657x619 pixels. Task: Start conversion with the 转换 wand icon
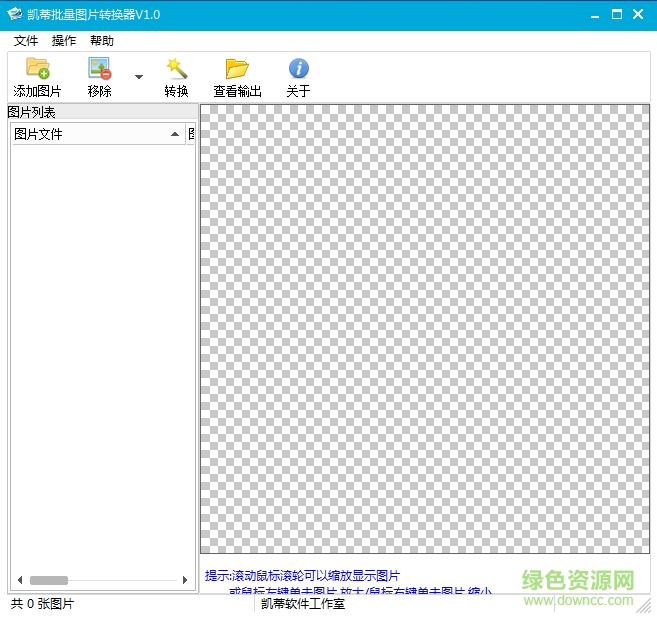176,69
